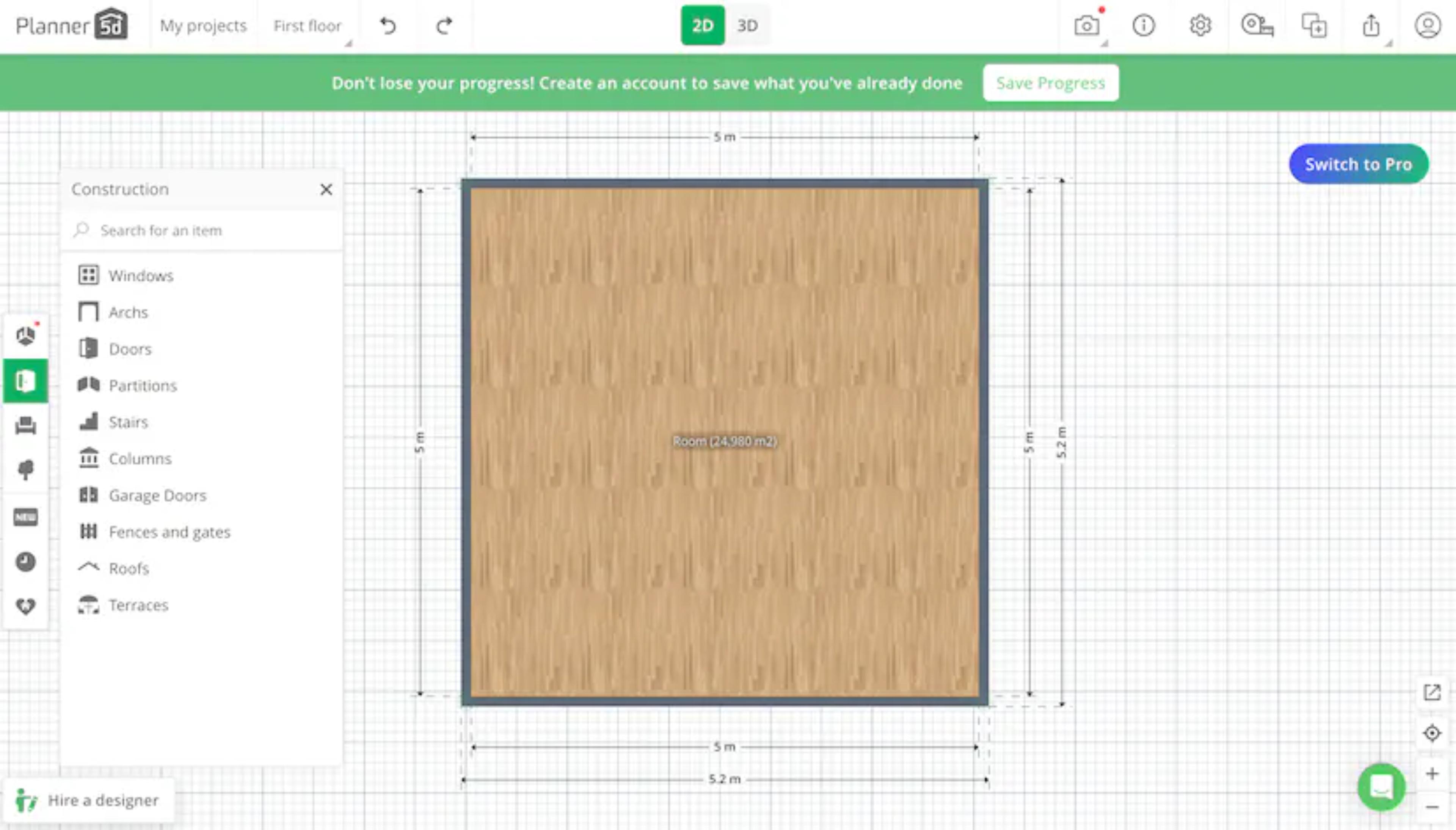Open the Windows category list

141,275
